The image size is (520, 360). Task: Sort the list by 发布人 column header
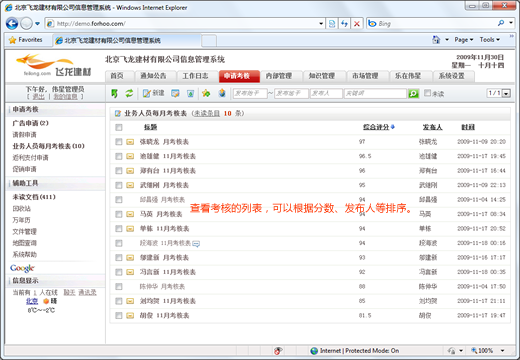pyautogui.click(x=432, y=127)
